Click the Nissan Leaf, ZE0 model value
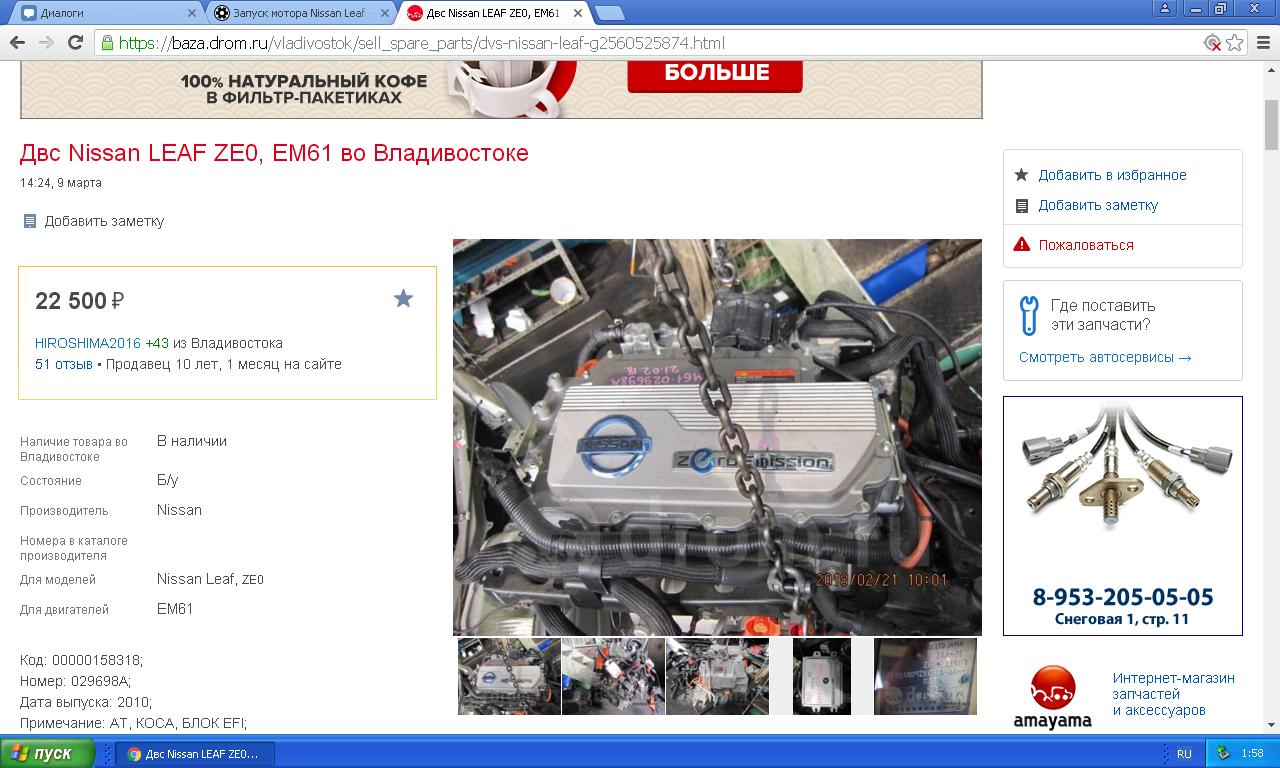Viewport: 1280px width, 768px height. coord(210,579)
